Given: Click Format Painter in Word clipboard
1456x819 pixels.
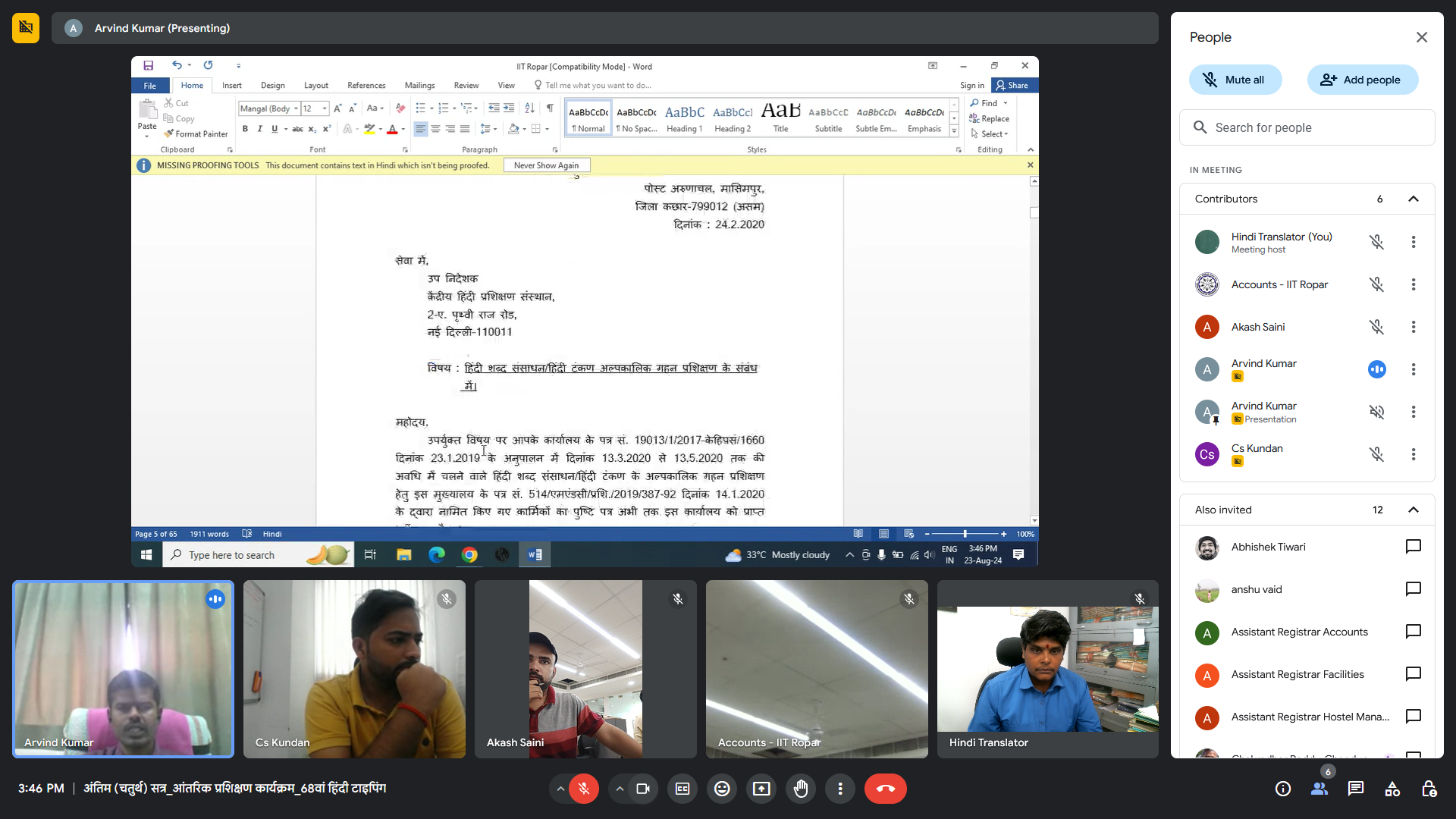Looking at the screenshot, I should click(196, 134).
